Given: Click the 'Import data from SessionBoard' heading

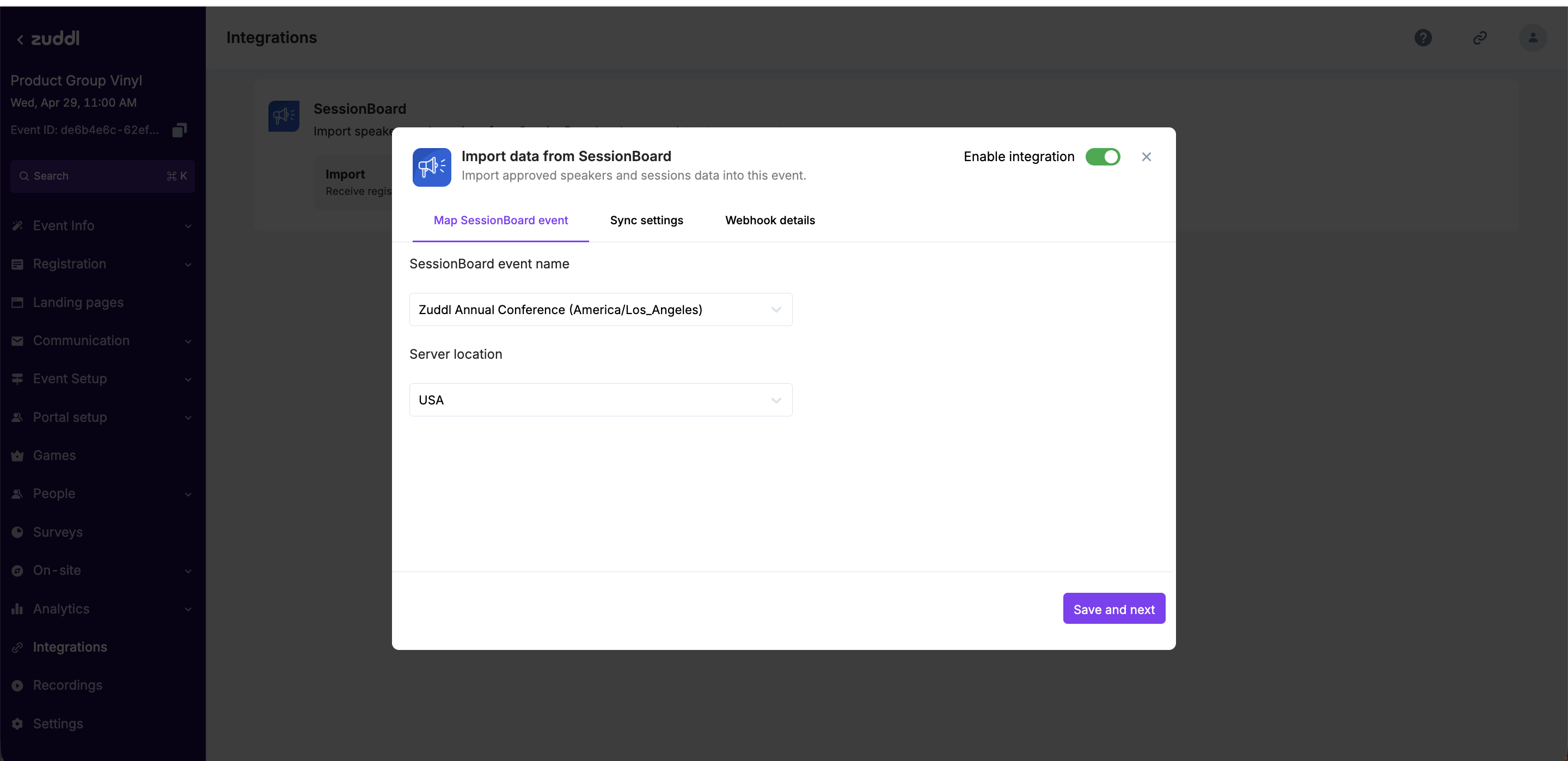Looking at the screenshot, I should 566,156.
